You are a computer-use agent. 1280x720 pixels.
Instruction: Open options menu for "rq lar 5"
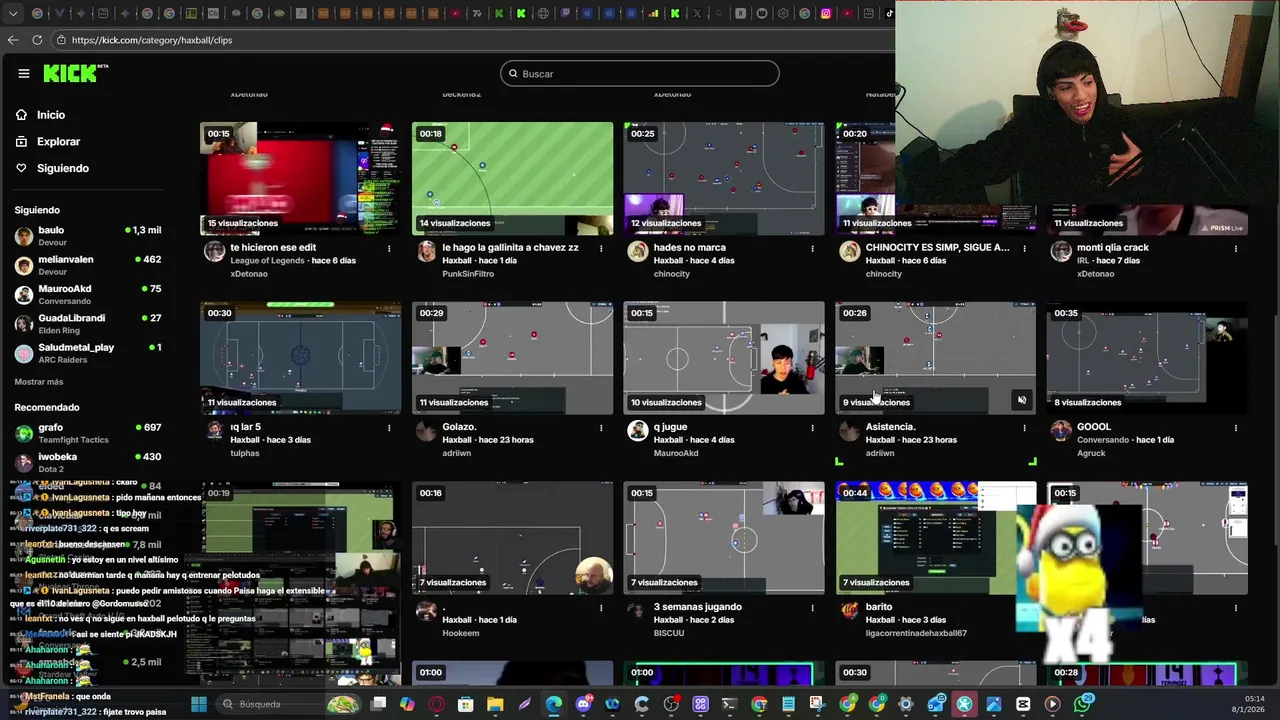pyautogui.click(x=389, y=428)
